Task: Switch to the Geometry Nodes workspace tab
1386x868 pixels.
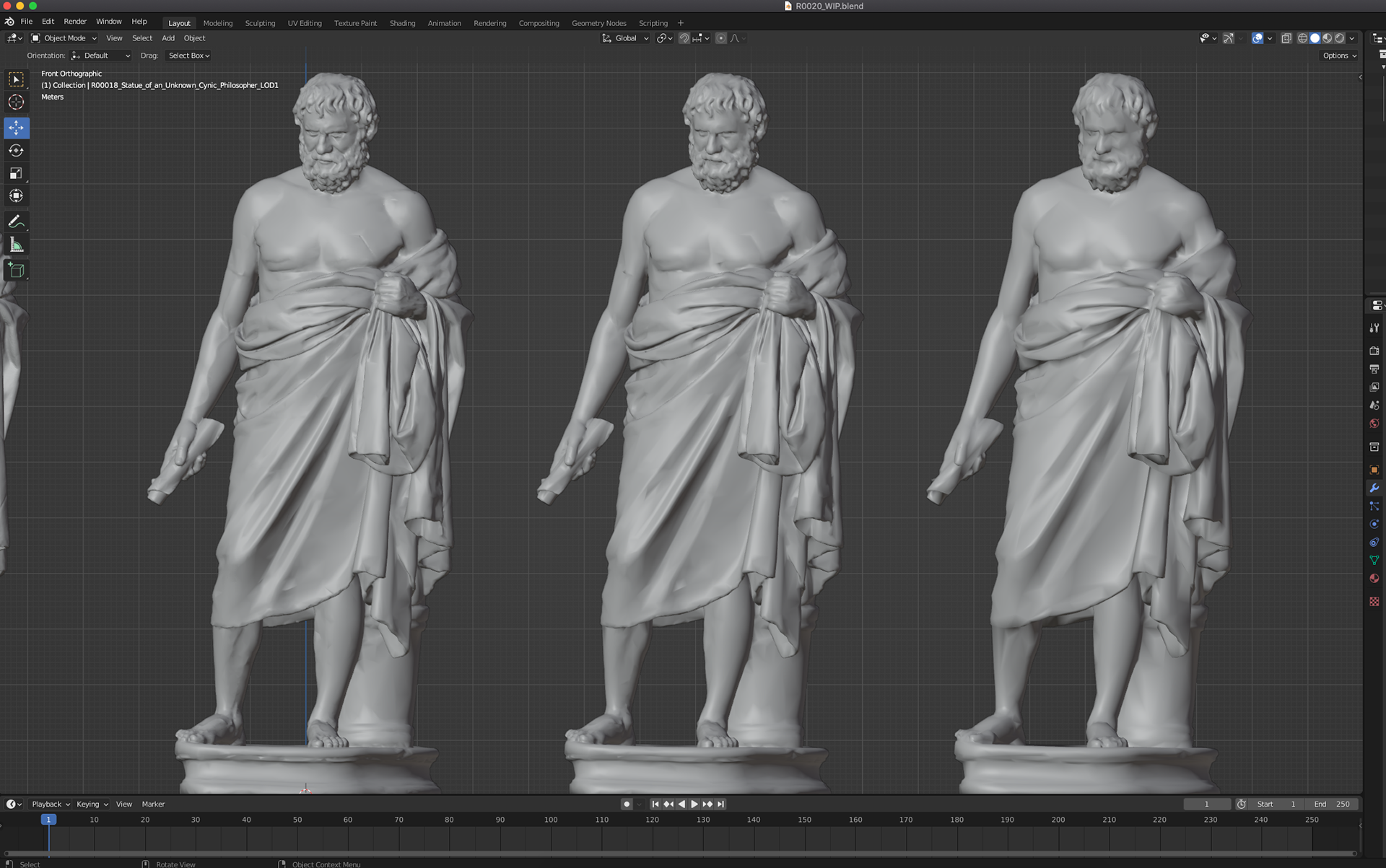Action: [598, 23]
